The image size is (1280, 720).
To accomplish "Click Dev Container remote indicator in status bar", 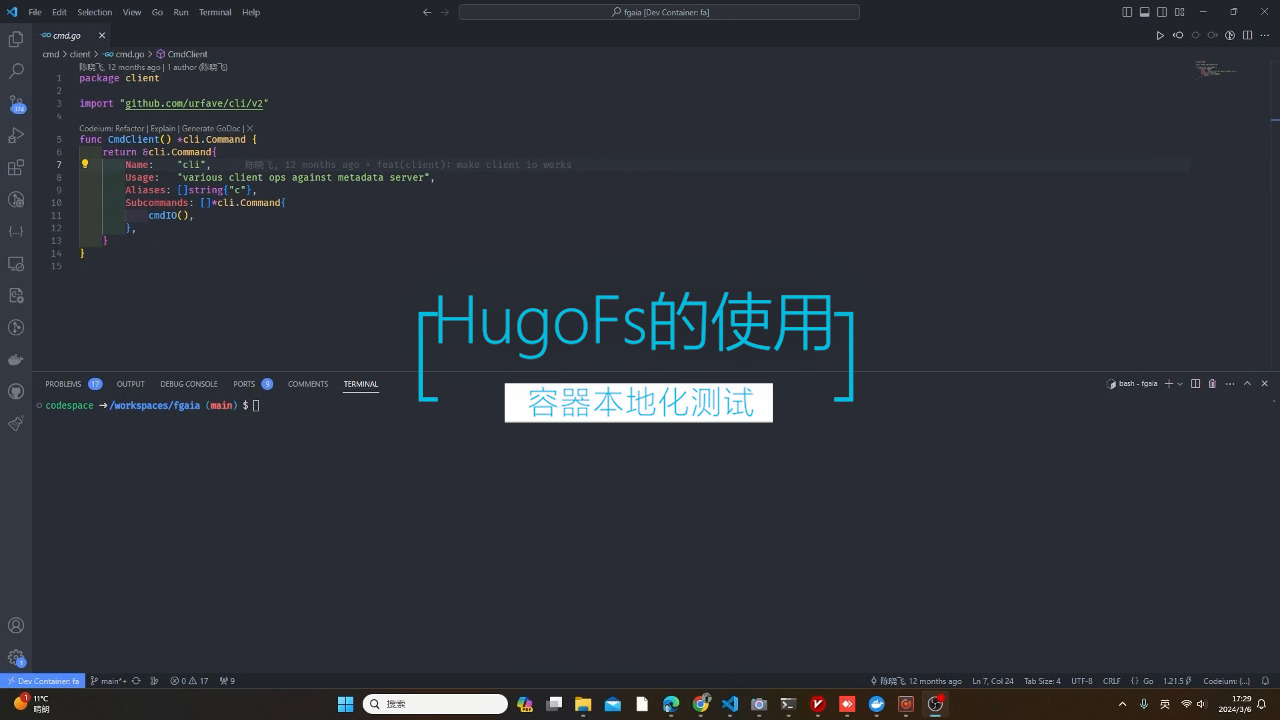I will point(42,681).
